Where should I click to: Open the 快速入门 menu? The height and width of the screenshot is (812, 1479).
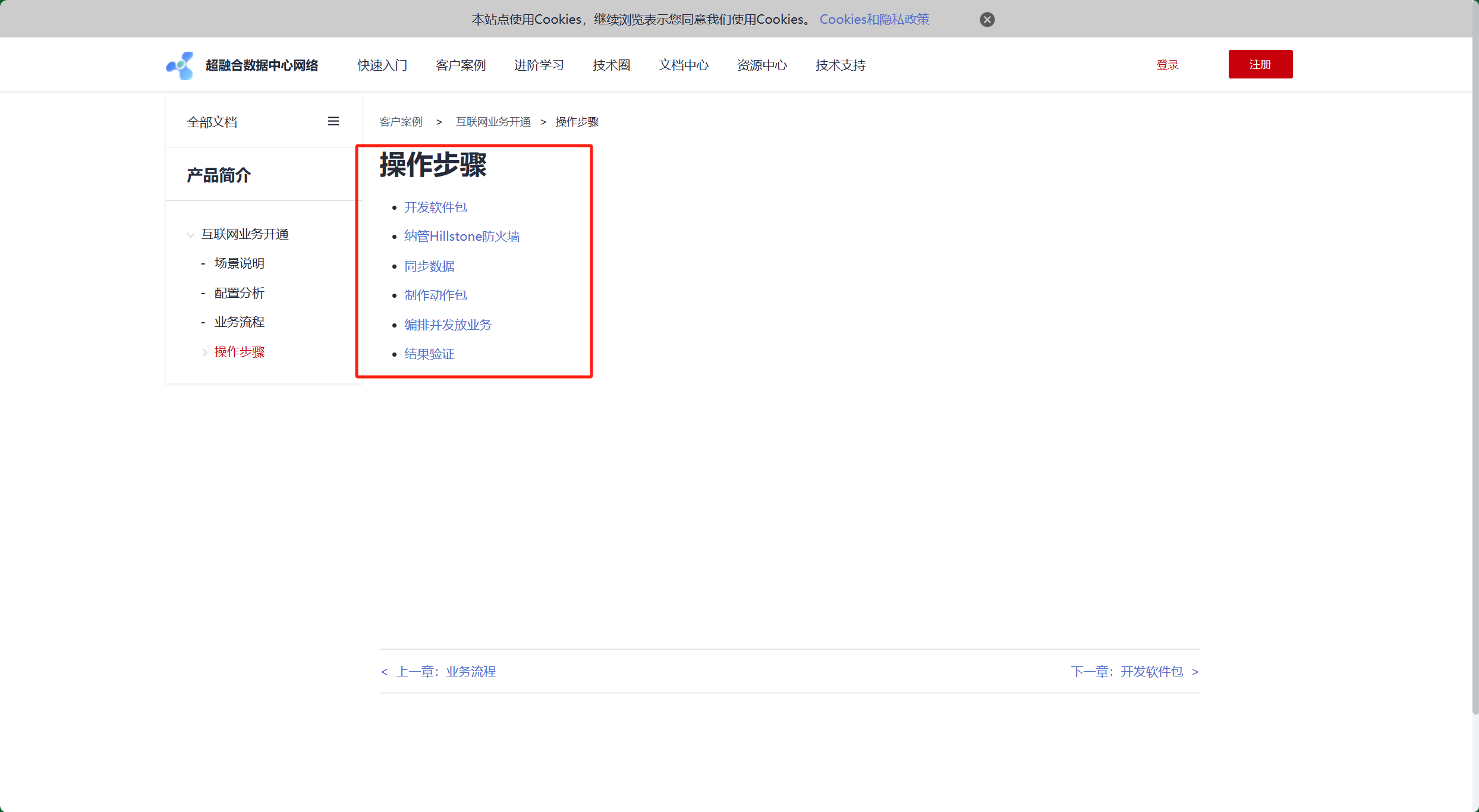pos(382,65)
